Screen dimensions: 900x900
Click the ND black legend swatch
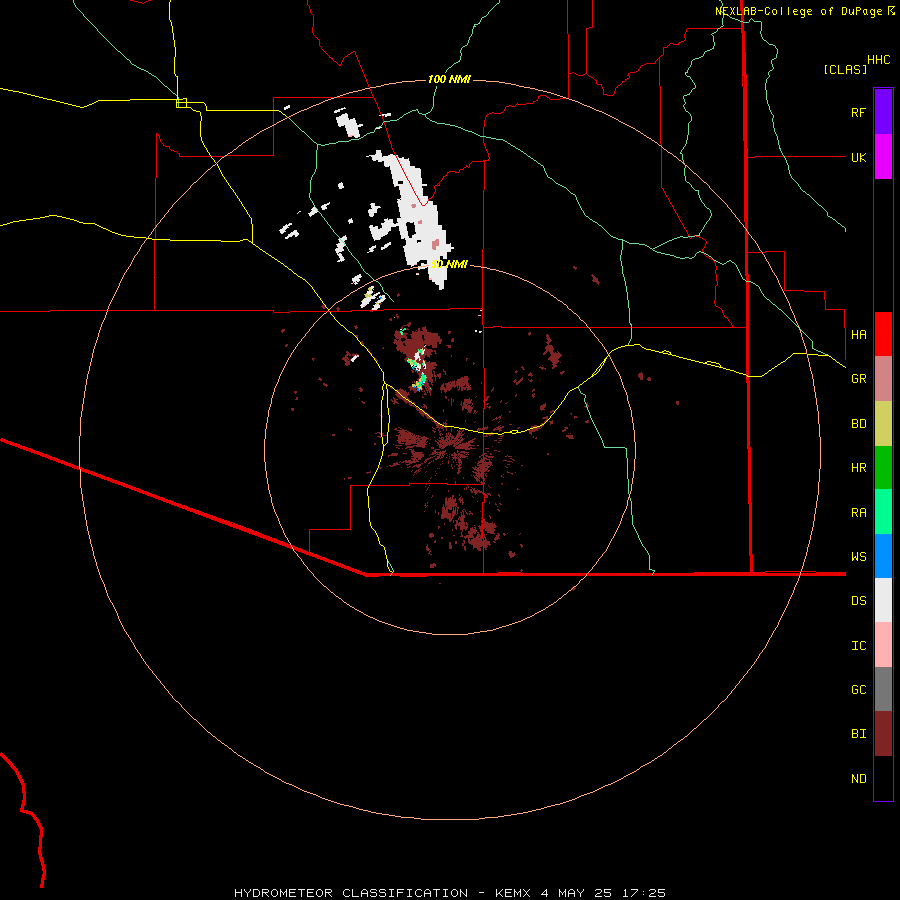click(883, 778)
